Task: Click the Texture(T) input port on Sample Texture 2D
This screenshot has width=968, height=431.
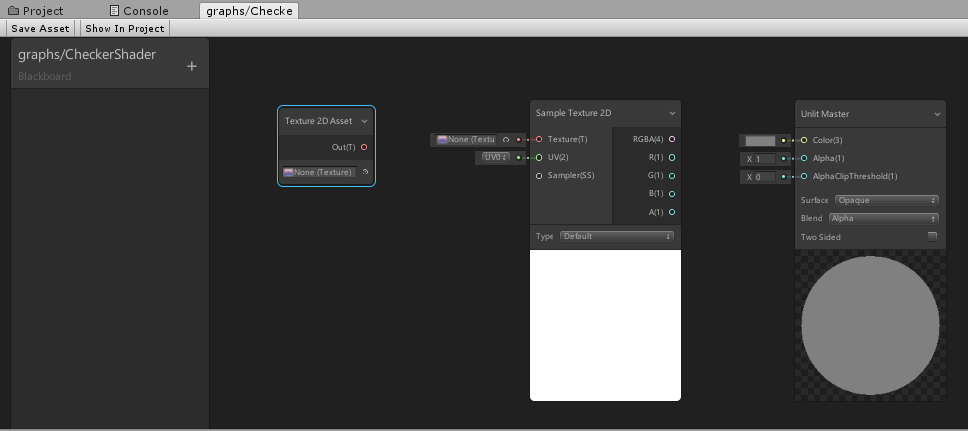Action: click(x=539, y=139)
